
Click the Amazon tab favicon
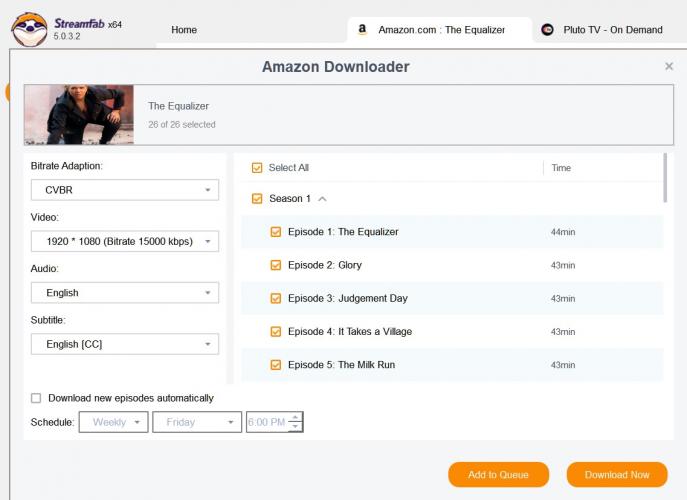362,30
